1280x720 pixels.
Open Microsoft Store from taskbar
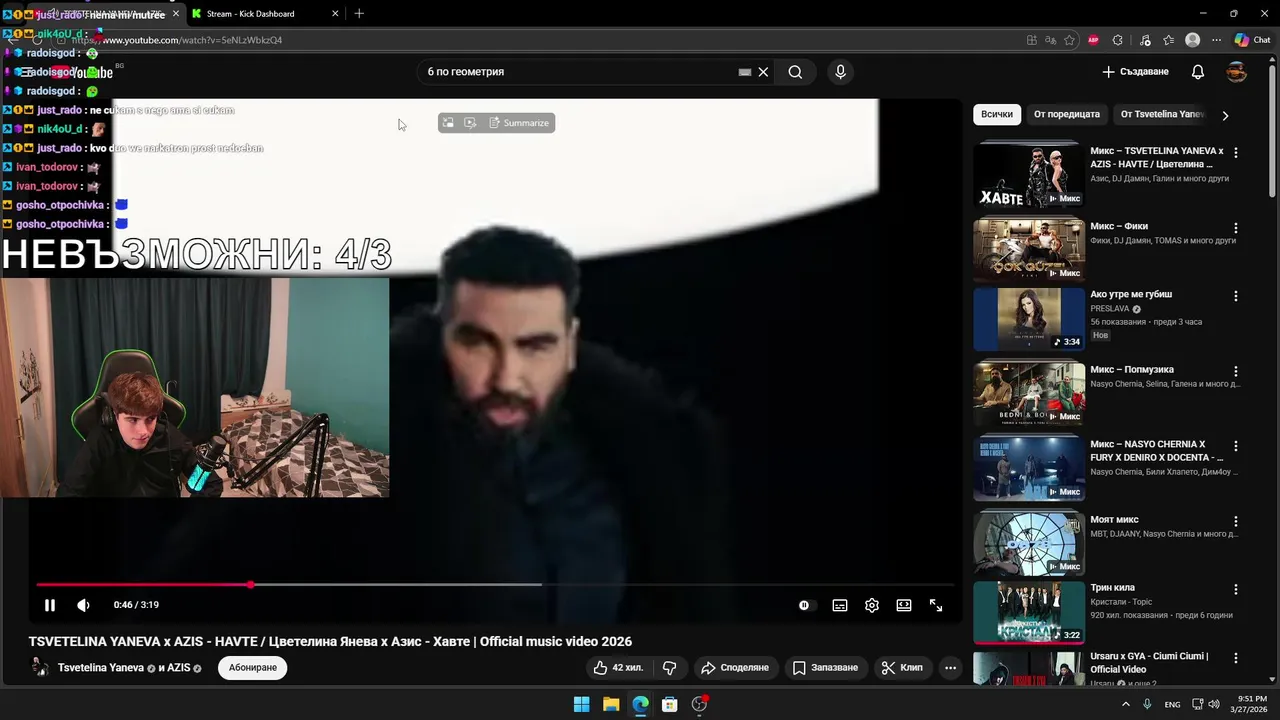click(670, 704)
